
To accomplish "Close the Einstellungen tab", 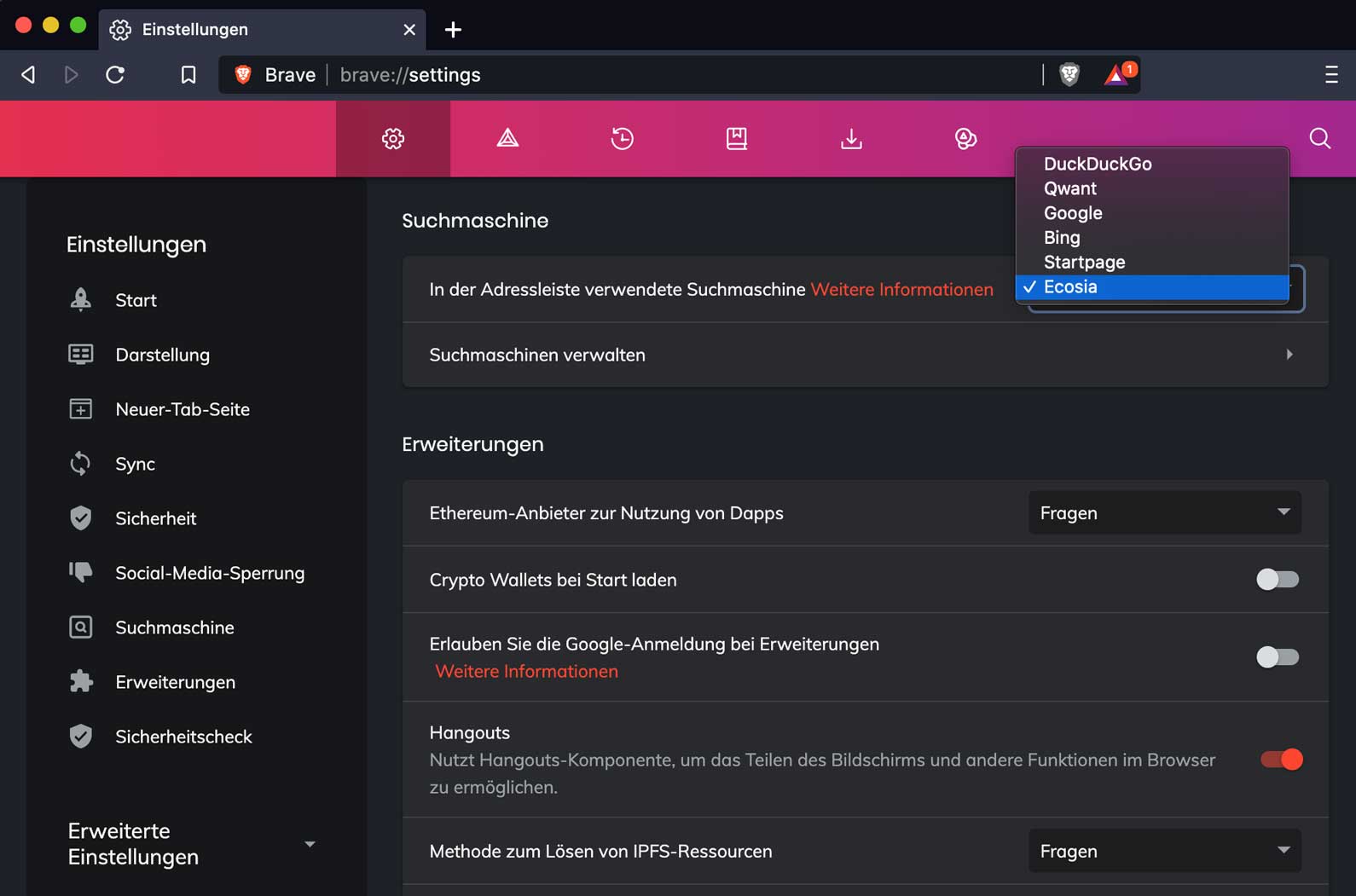I will 409,30.
